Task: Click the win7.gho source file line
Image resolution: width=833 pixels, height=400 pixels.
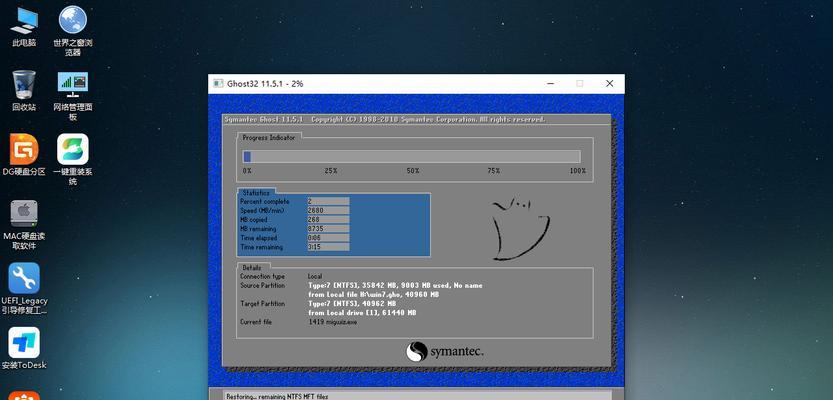Action: click(x=373, y=295)
